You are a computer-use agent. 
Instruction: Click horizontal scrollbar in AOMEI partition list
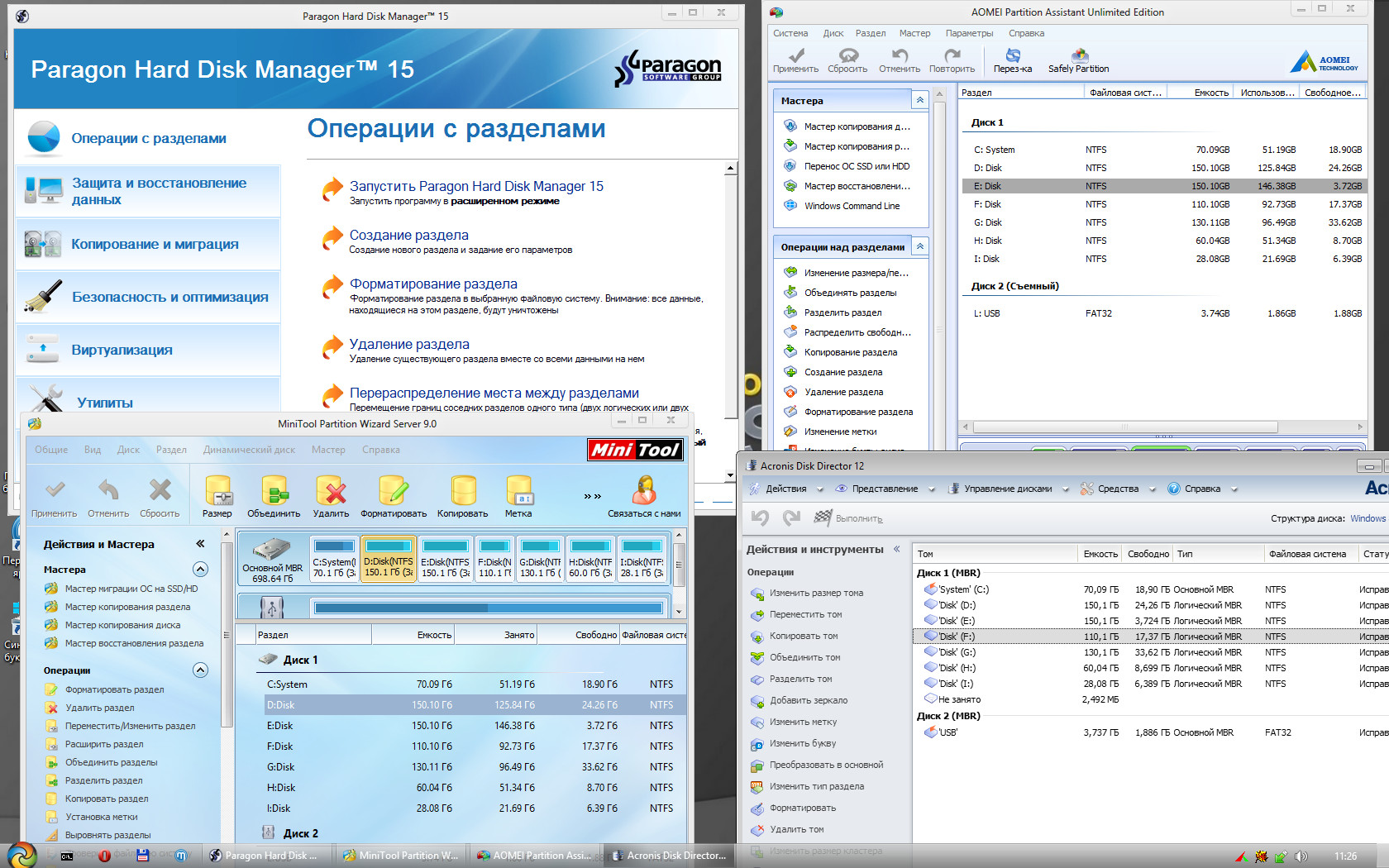[x=1124, y=427]
